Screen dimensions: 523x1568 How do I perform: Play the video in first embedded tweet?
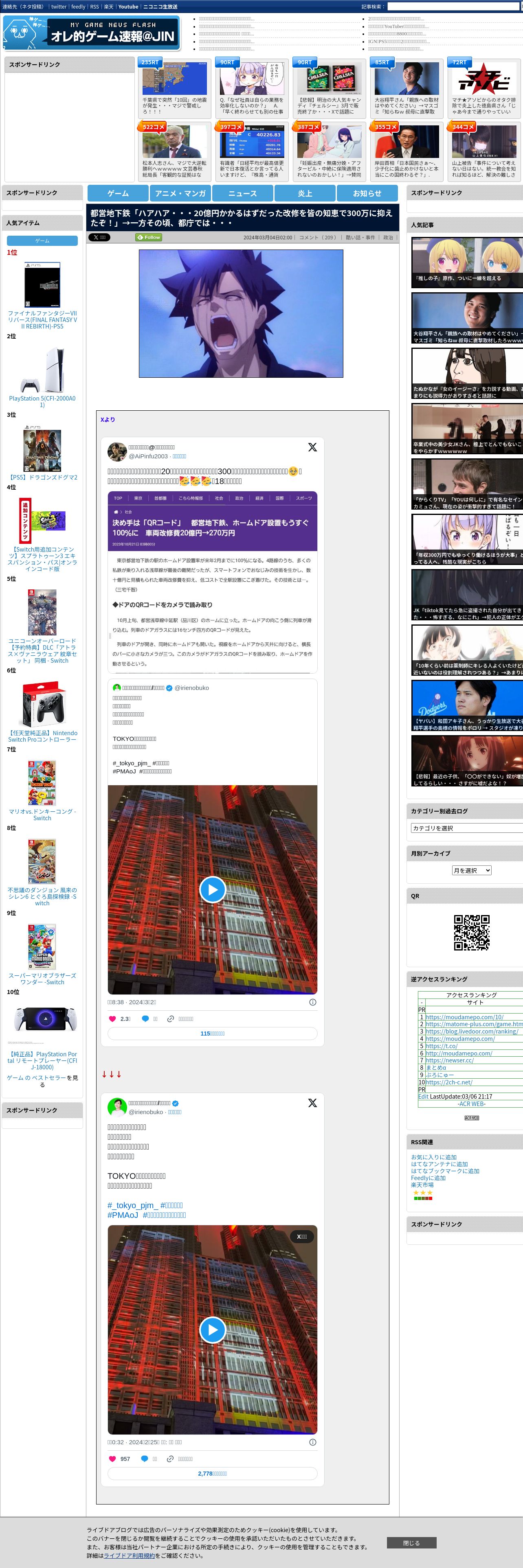coord(213,889)
